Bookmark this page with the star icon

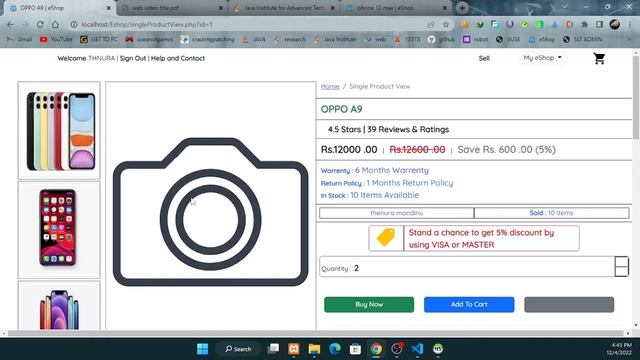coord(446,24)
